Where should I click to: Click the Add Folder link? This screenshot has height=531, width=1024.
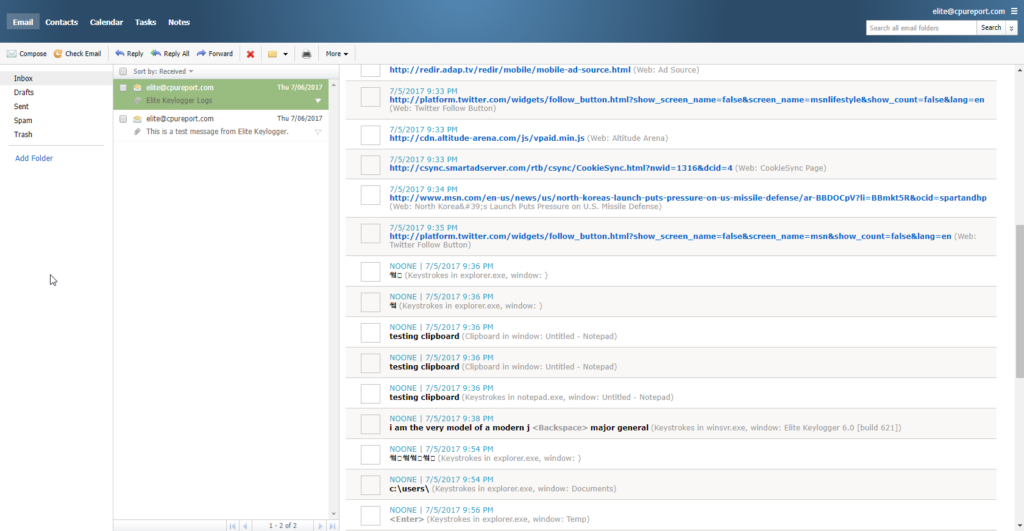[x=34, y=158]
